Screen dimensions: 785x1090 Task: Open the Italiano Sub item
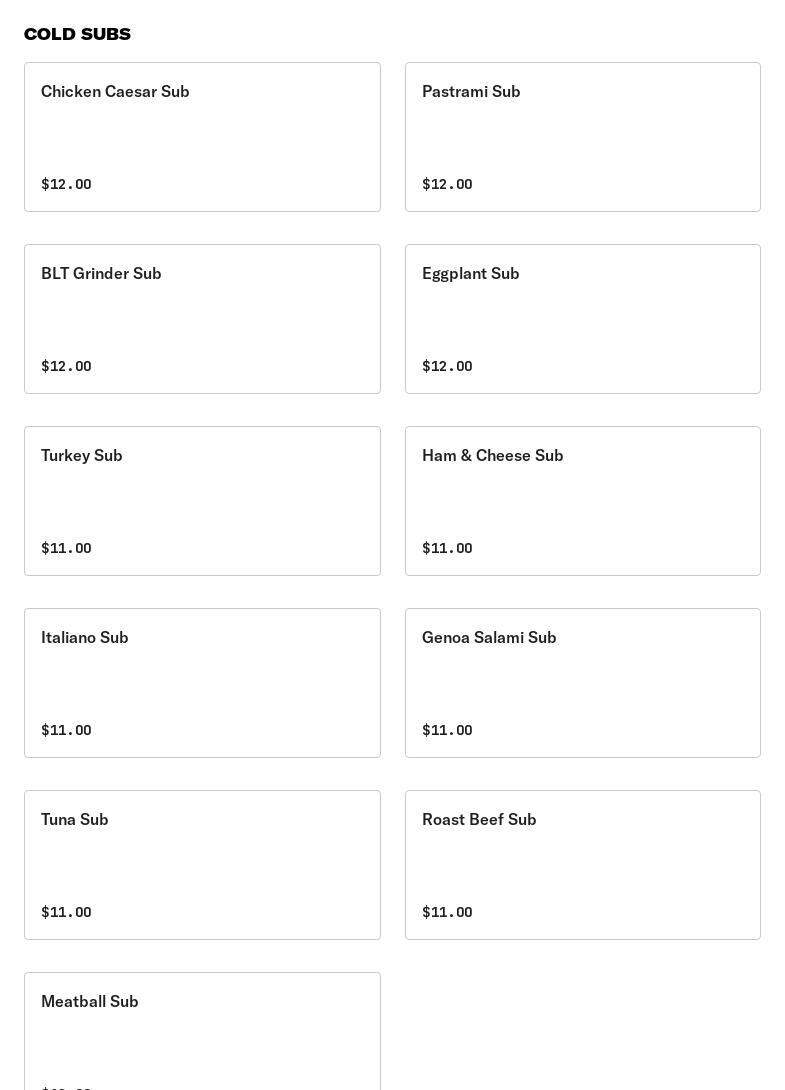coord(202,683)
